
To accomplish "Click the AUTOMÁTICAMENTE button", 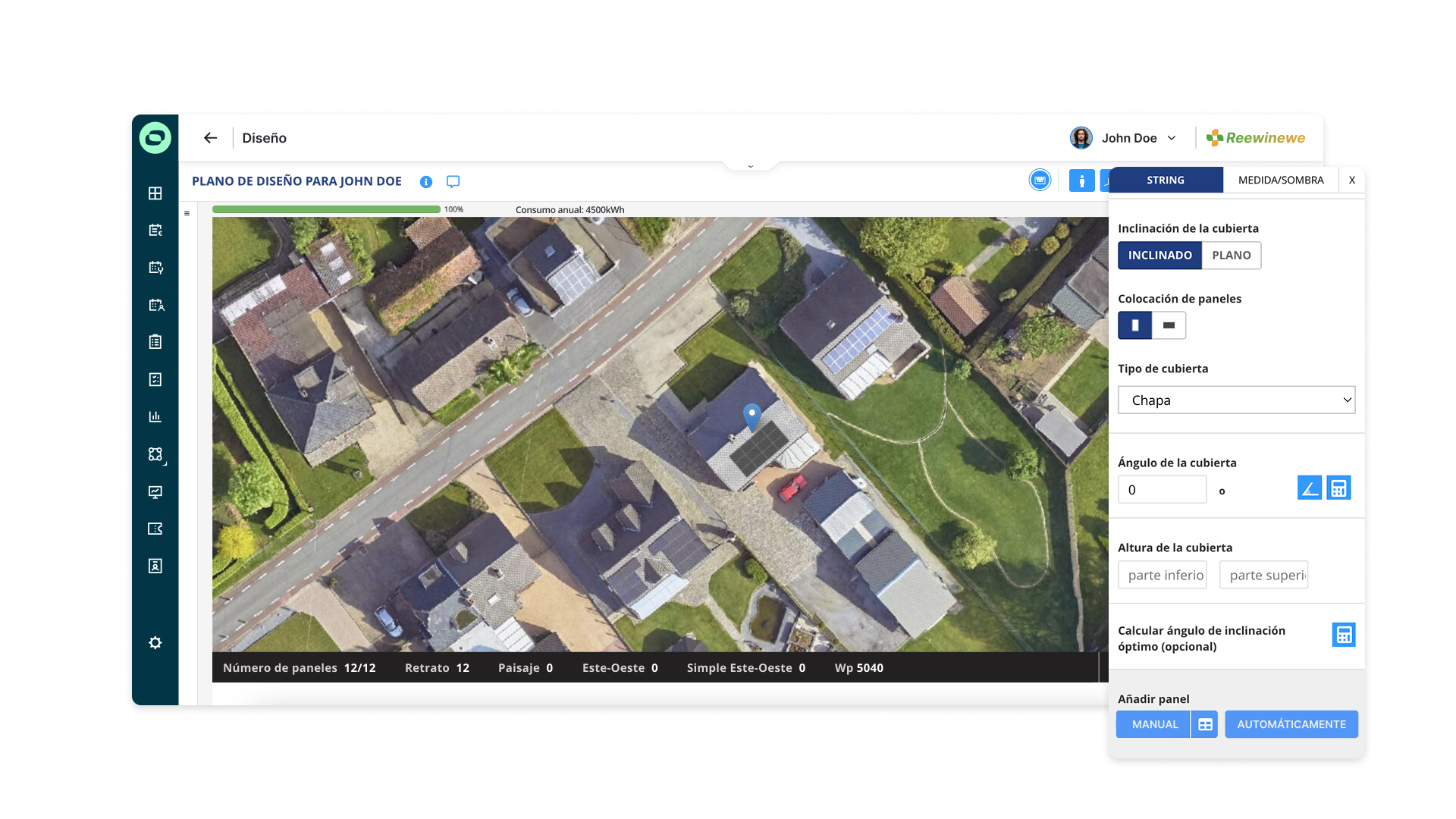I will click(x=1291, y=725).
